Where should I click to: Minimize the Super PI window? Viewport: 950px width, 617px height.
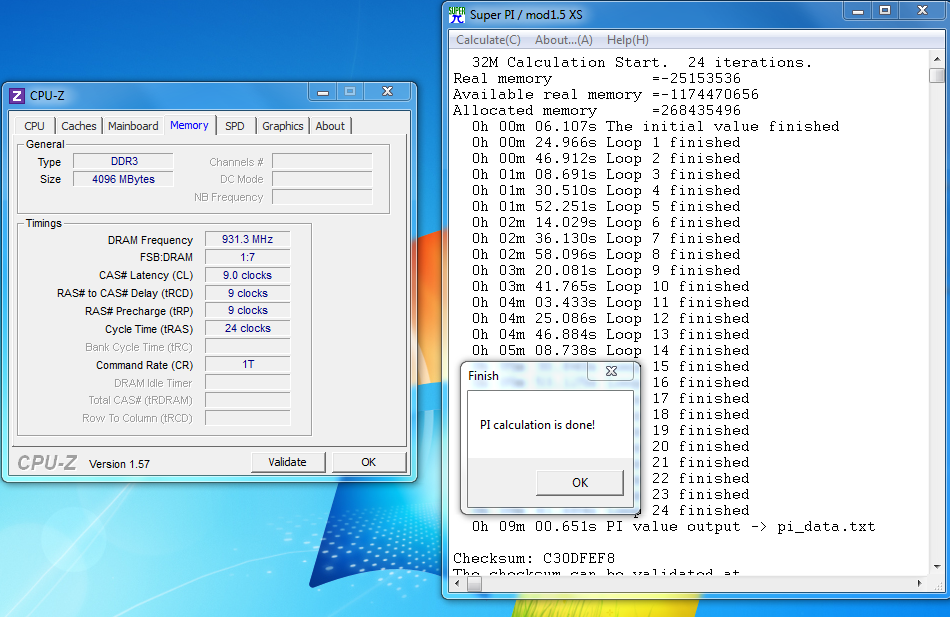pos(857,10)
